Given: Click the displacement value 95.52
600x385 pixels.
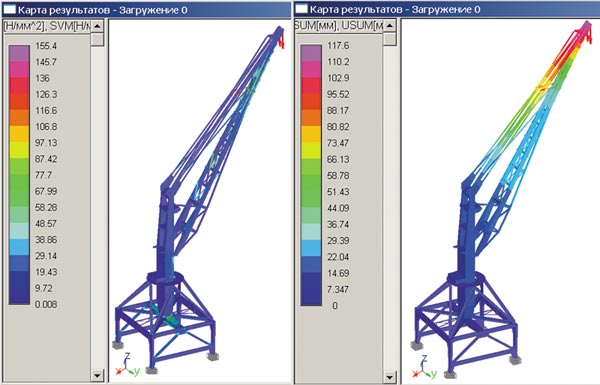Looking at the screenshot, I should point(338,94).
